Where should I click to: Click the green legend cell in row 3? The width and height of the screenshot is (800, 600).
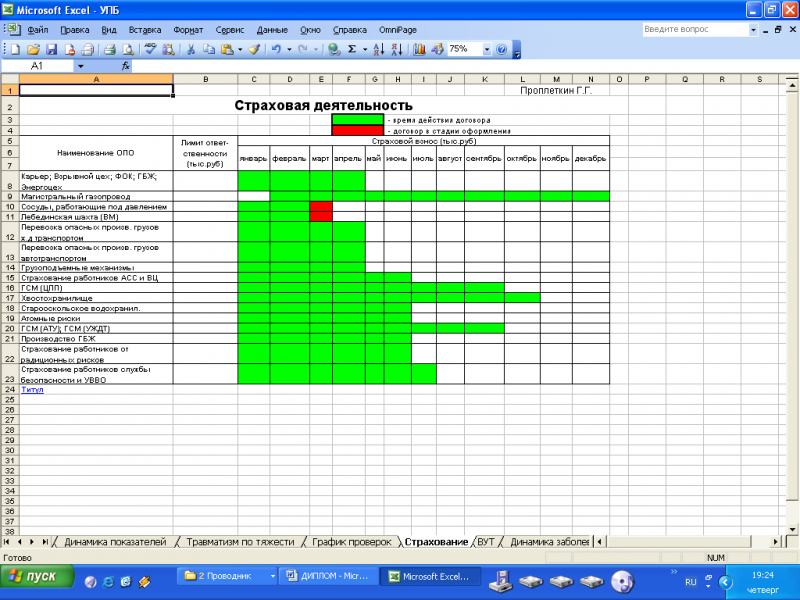pos(357,120)
